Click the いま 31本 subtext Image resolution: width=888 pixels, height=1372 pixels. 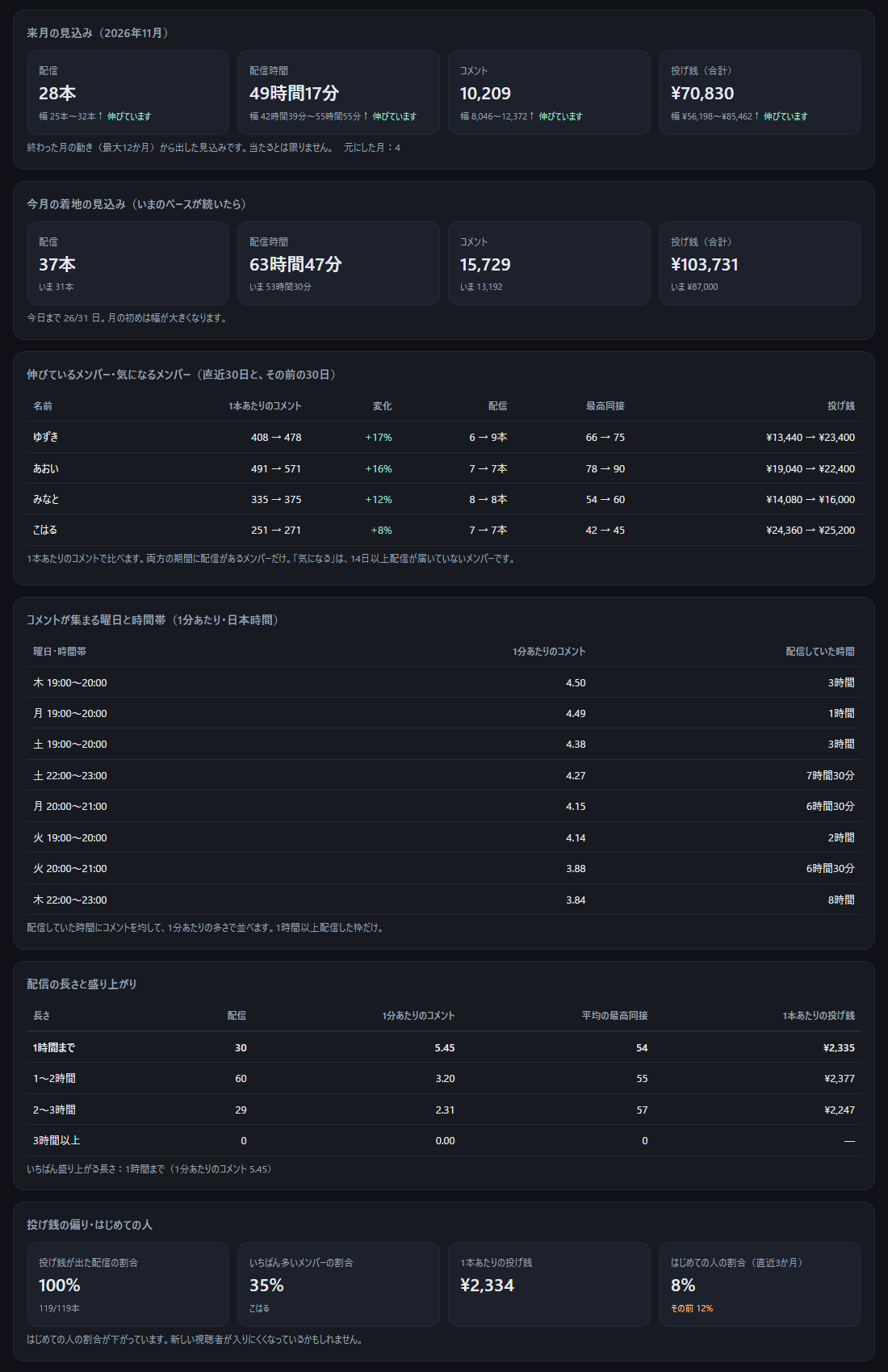click(x=56, y=287)
